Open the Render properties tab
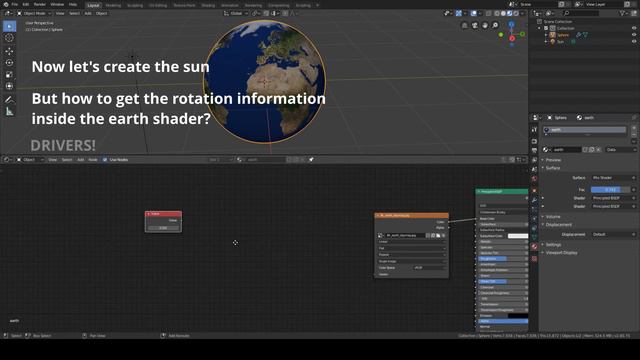This screenshot has height=360, width=640. [x=534, y=141]
